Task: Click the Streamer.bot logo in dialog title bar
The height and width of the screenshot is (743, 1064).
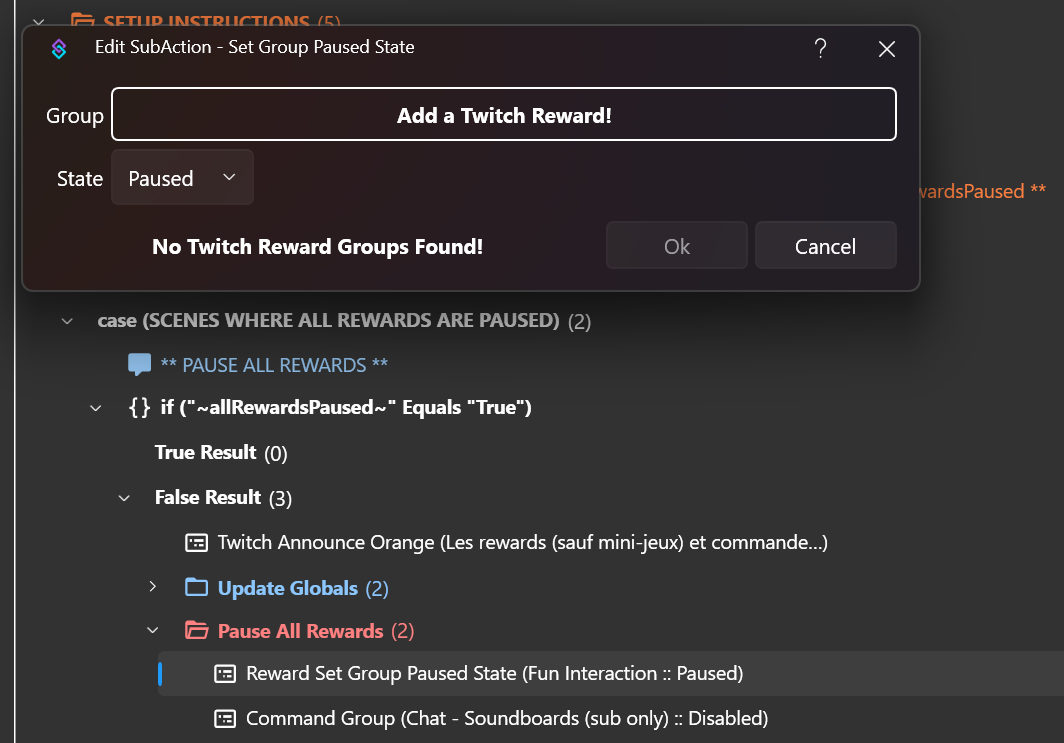Action: [x=58, y=48]
